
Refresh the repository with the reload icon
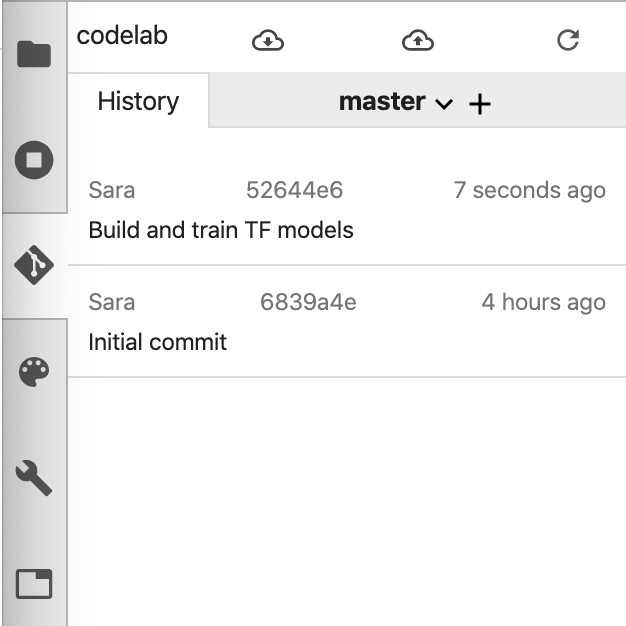567,40
